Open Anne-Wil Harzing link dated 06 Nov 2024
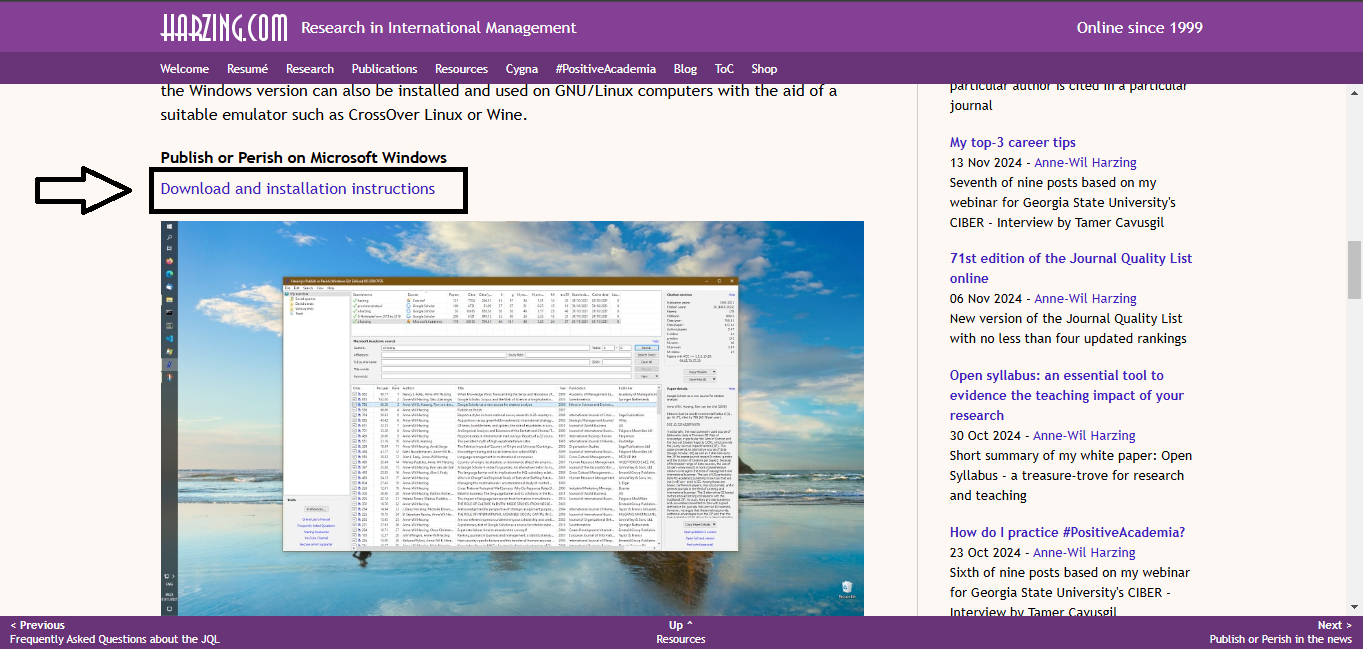1363x649 pixels. tap(1085, 298)
